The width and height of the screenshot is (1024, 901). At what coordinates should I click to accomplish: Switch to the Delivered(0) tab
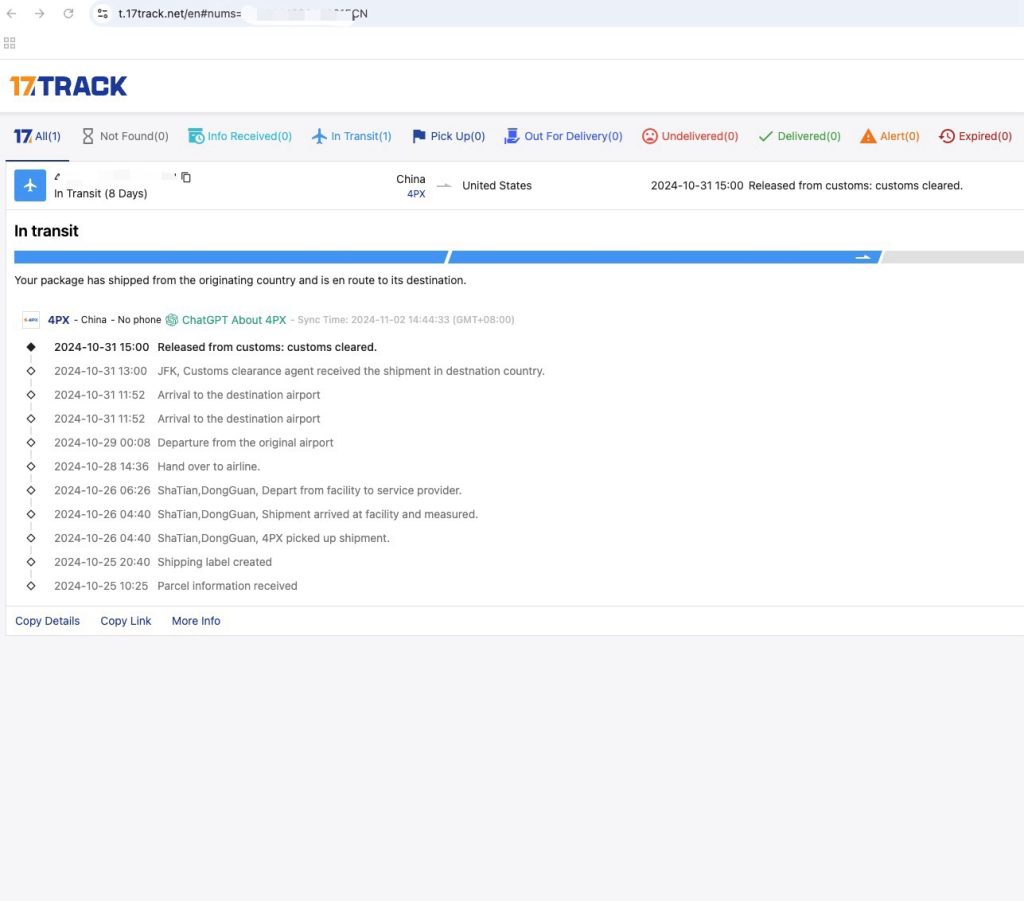799,136
